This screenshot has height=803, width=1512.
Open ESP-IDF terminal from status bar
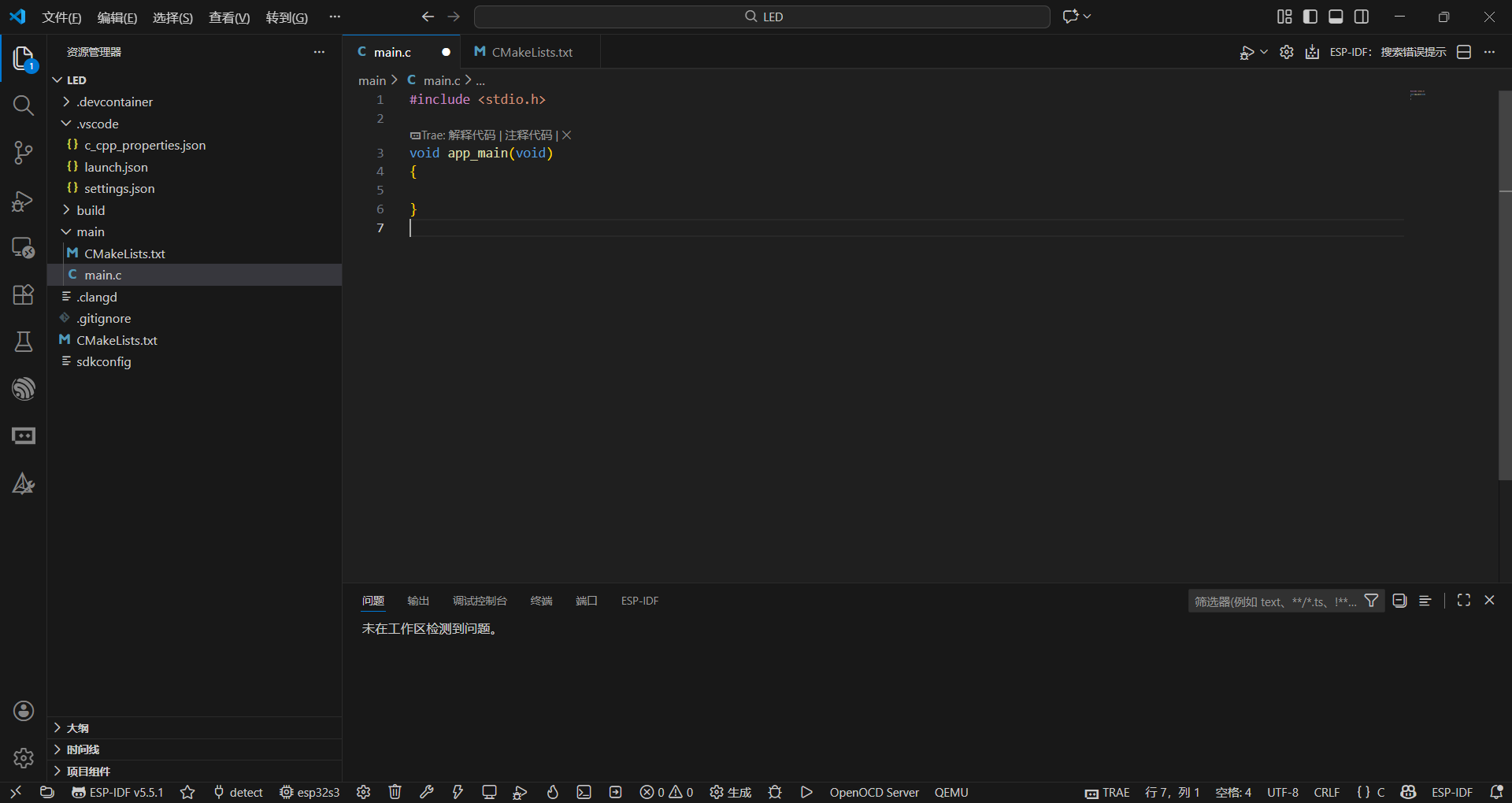[584, 792]
